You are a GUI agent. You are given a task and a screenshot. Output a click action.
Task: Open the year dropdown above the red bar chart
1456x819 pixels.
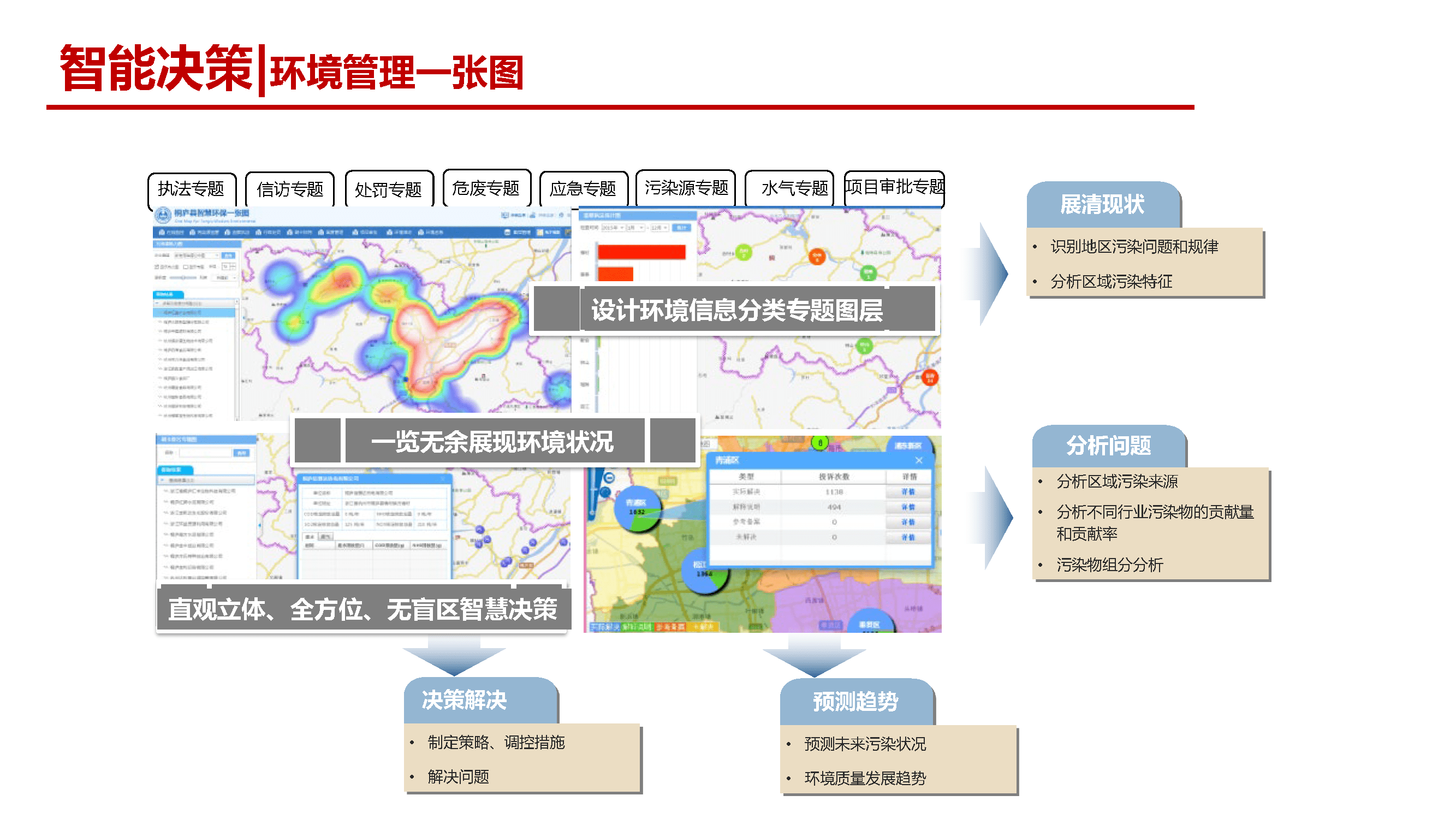point(613,227)
